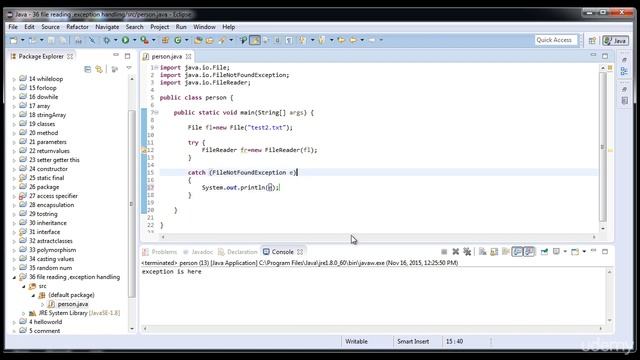Click the Search flashlight toolbar icon
This screenshot has width=640, height=360.
[x=222, y=40]
